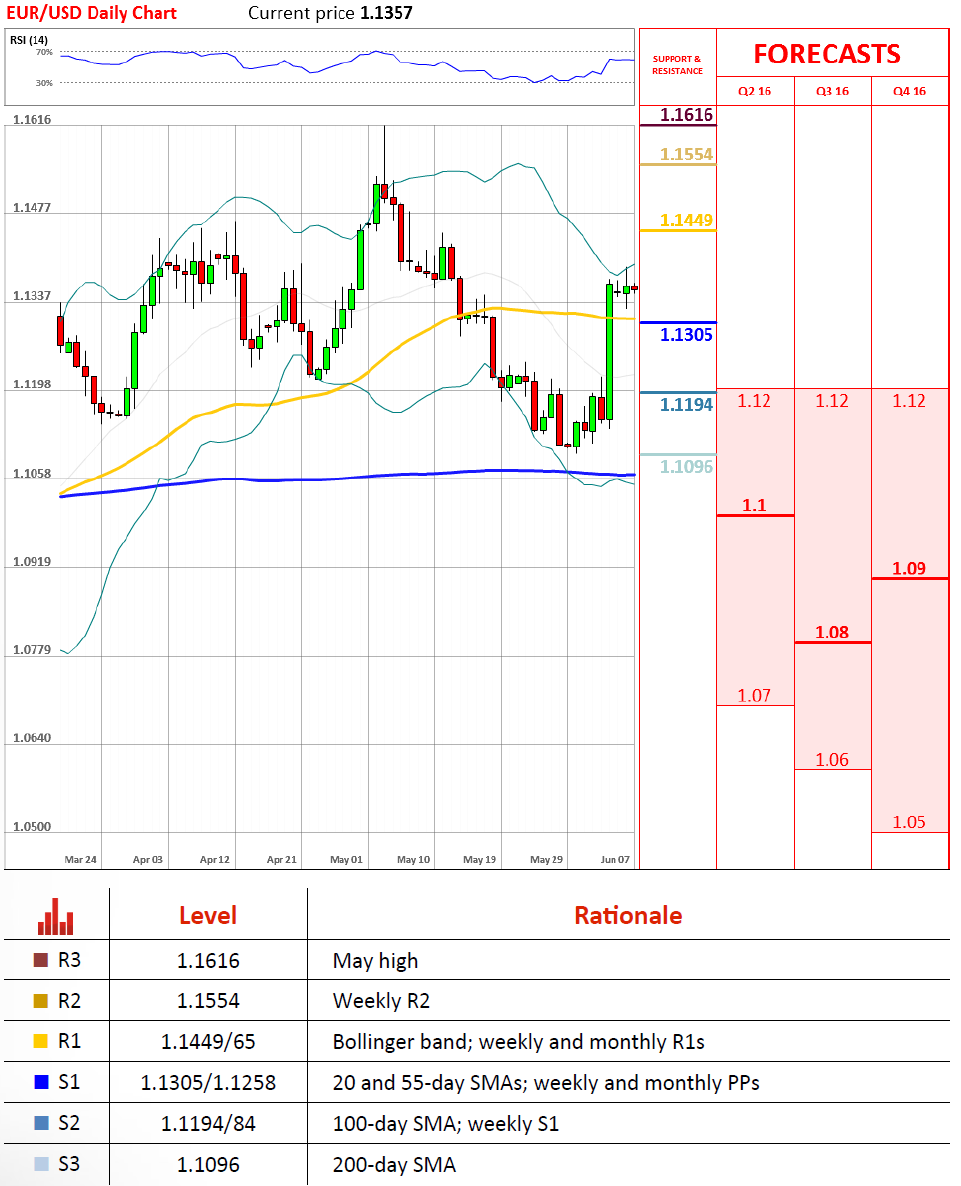Click the 200-day SMA rationale
This screenshot has height=1186, width=961.
pos(394,1165)
